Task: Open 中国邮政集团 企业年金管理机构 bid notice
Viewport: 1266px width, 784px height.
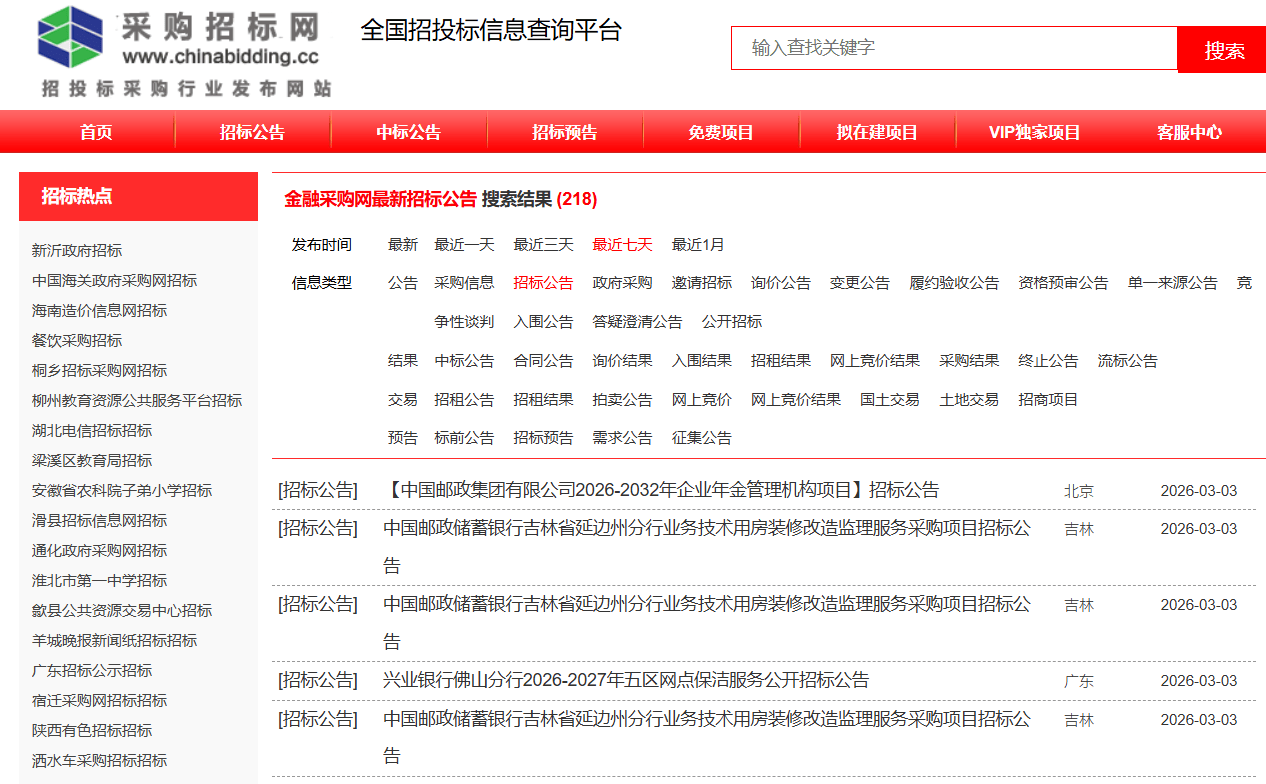Action: pyautogui.click(x=661, y=490)
